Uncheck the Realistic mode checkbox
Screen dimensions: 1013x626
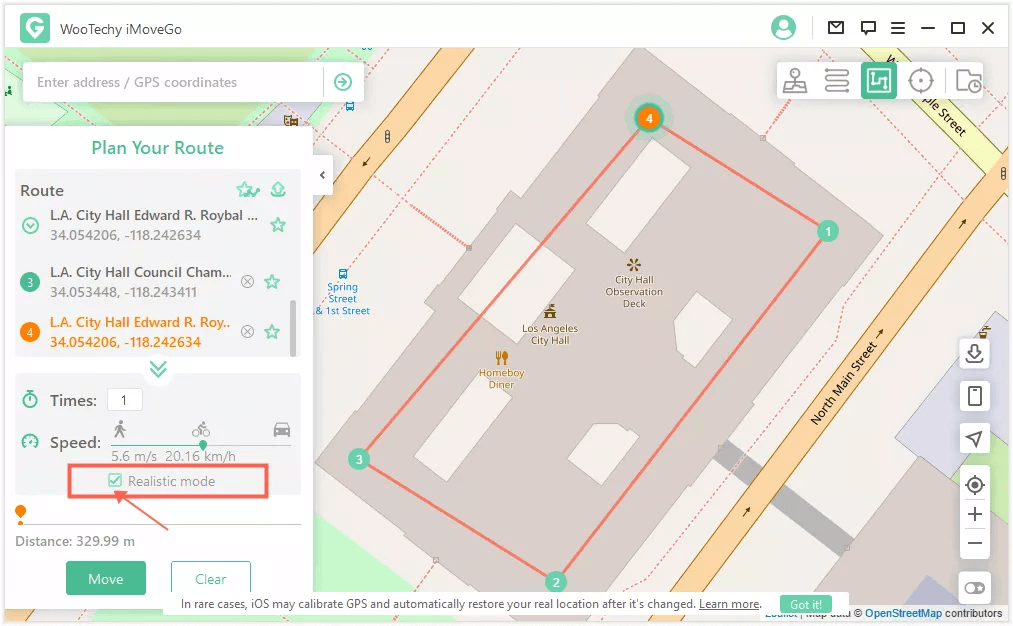point(116,481)
